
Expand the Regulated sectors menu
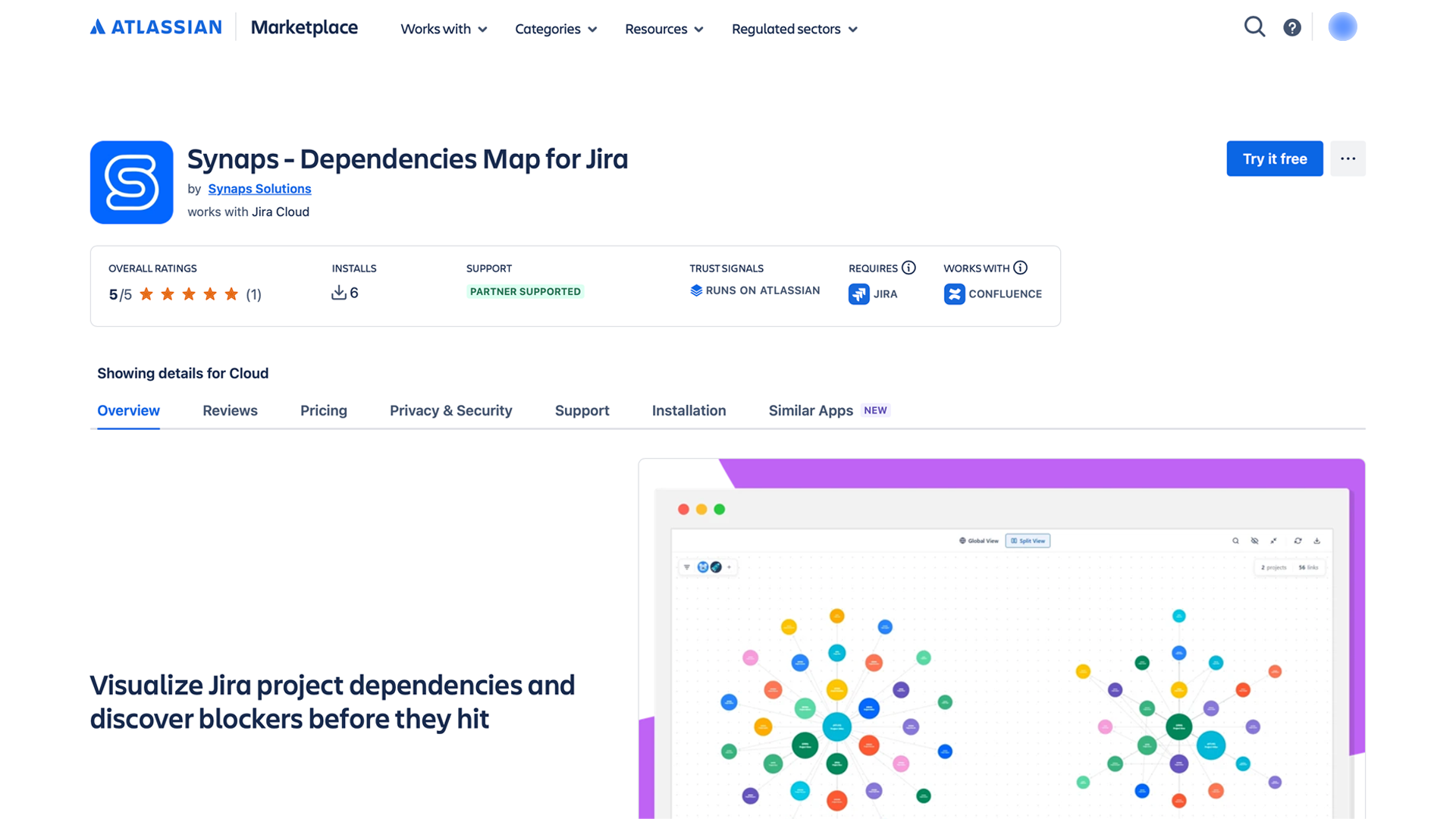click(x=795, y=29)
